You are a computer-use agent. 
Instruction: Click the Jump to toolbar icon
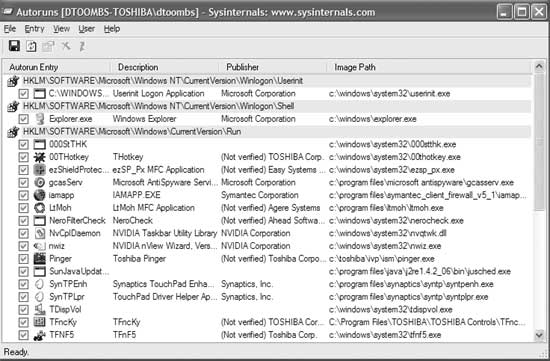82,46
